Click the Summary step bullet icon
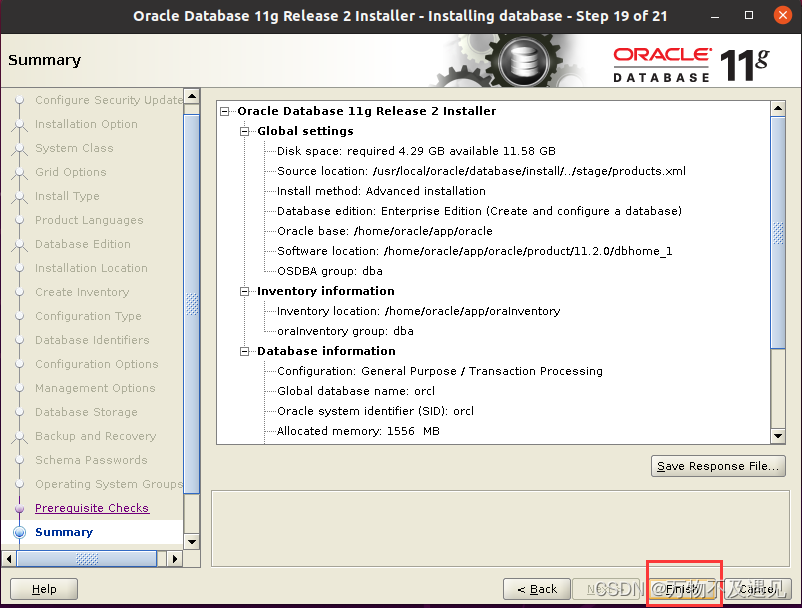Screen dimensions: 802x608 19,532
